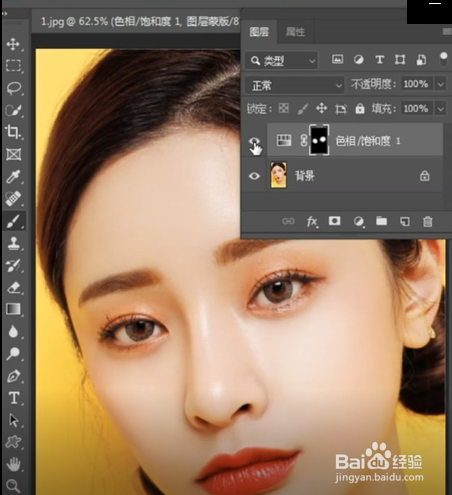
Task: Click the 背景 layer lock icon
Action: coord(424,176)
